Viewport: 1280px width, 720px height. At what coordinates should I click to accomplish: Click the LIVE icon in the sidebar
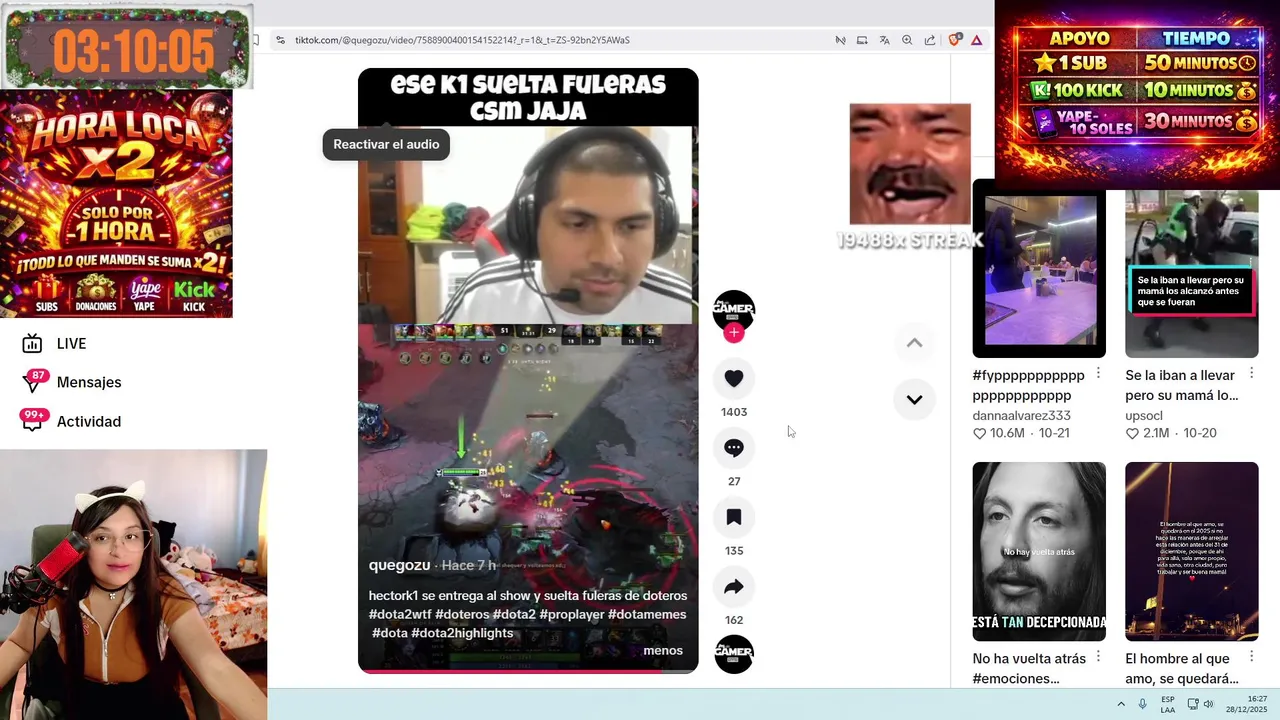pos(32,344)
